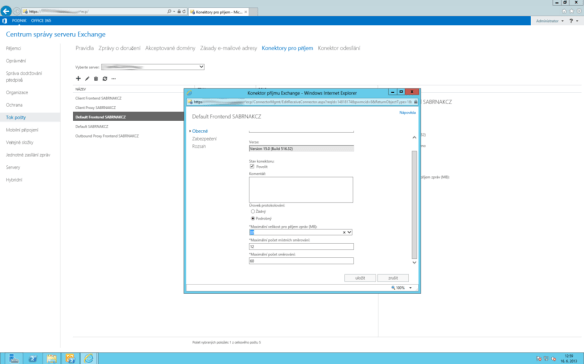The image size is (584, 364).
Task: Open the popup zoom level dropdown arrow
Action: pyautogui.click(x=410, y=288)
